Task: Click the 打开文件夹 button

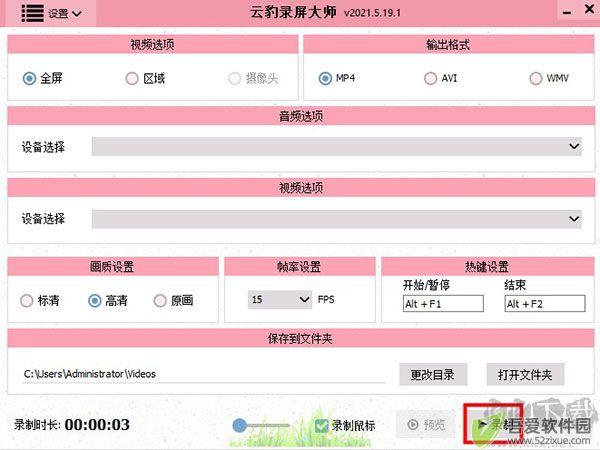Action: click(x=525, y=375)
